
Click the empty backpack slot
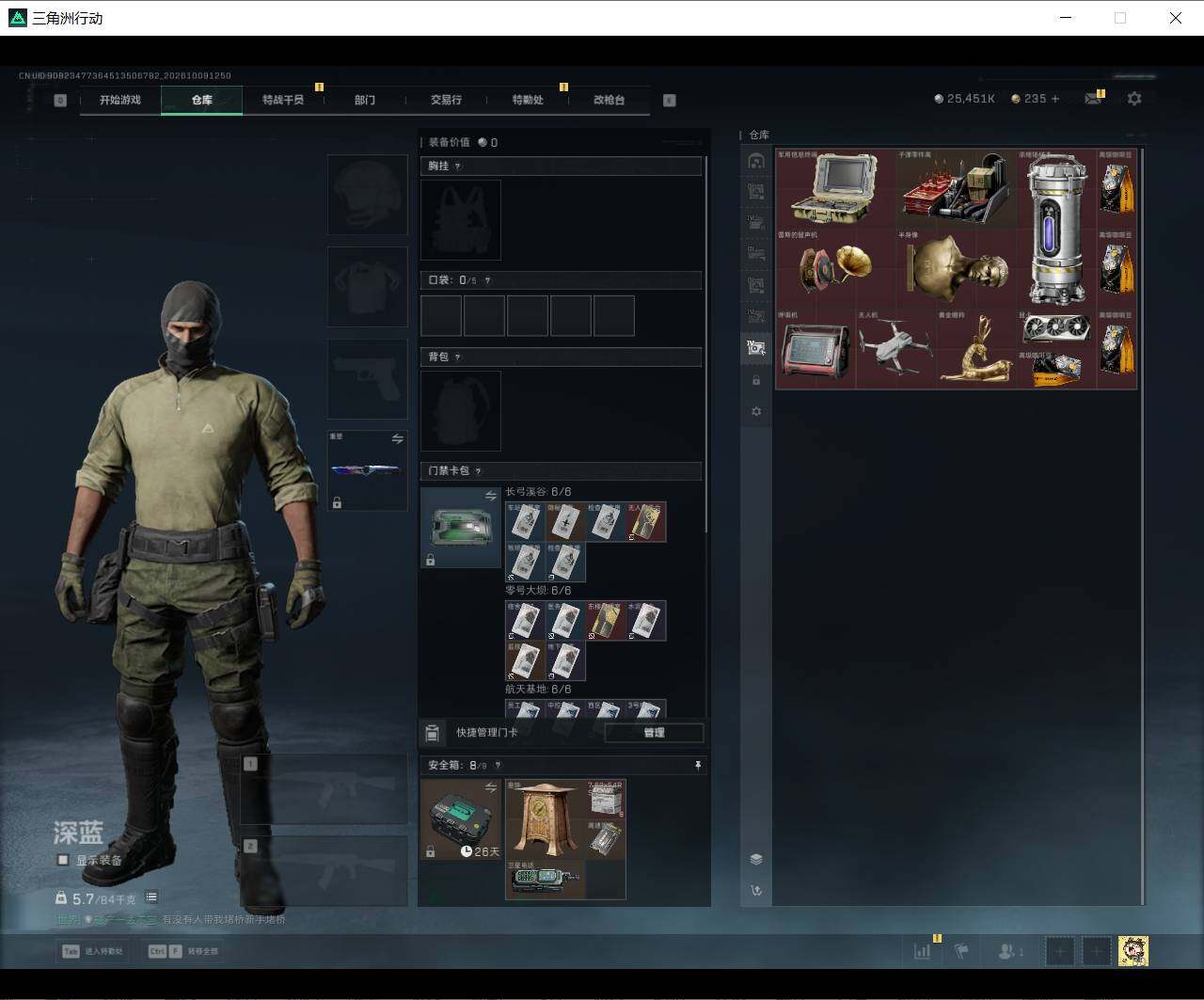[461, 410]
